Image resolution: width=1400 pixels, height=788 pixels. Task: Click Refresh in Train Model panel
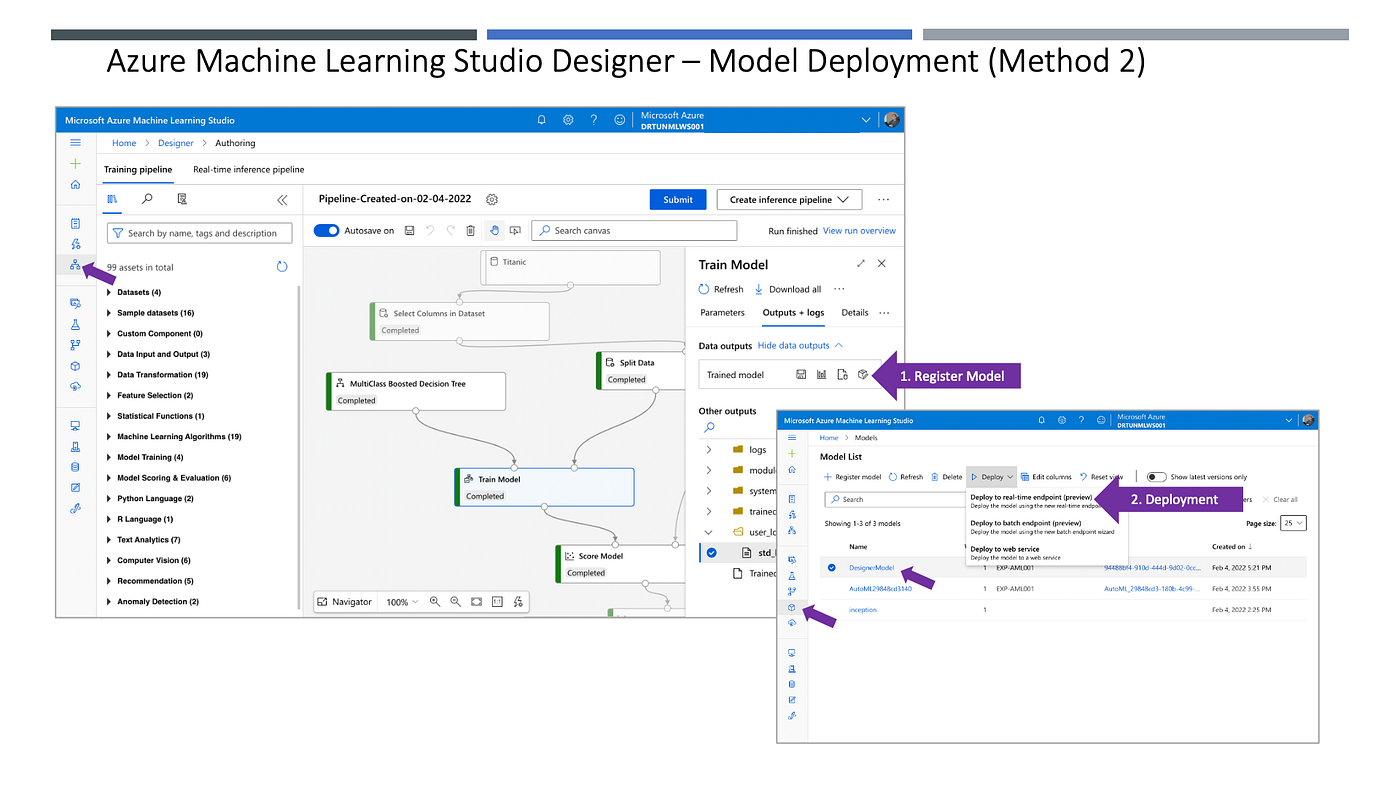[x=721, y=289]
